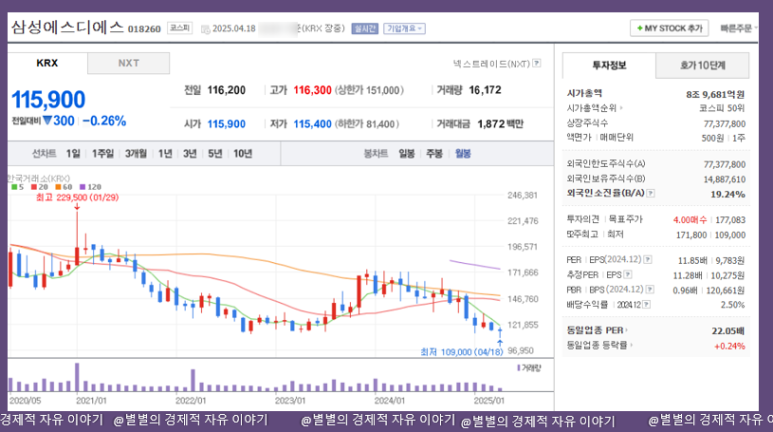Click 시가총액 value 8조 9,681억원
773x432 pixels.
[715, 94]
